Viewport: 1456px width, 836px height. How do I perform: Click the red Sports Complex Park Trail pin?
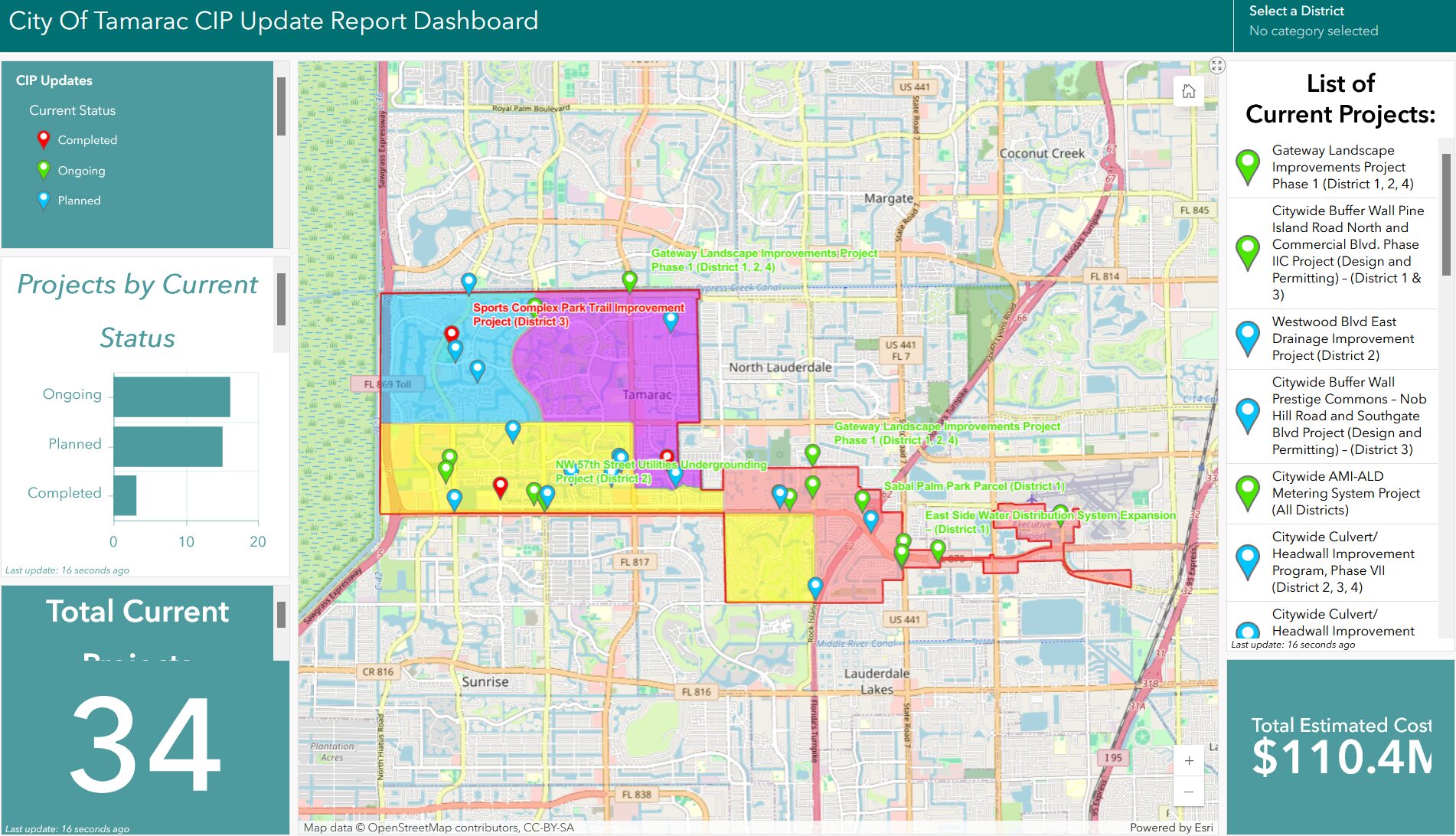tap(452, 333)
